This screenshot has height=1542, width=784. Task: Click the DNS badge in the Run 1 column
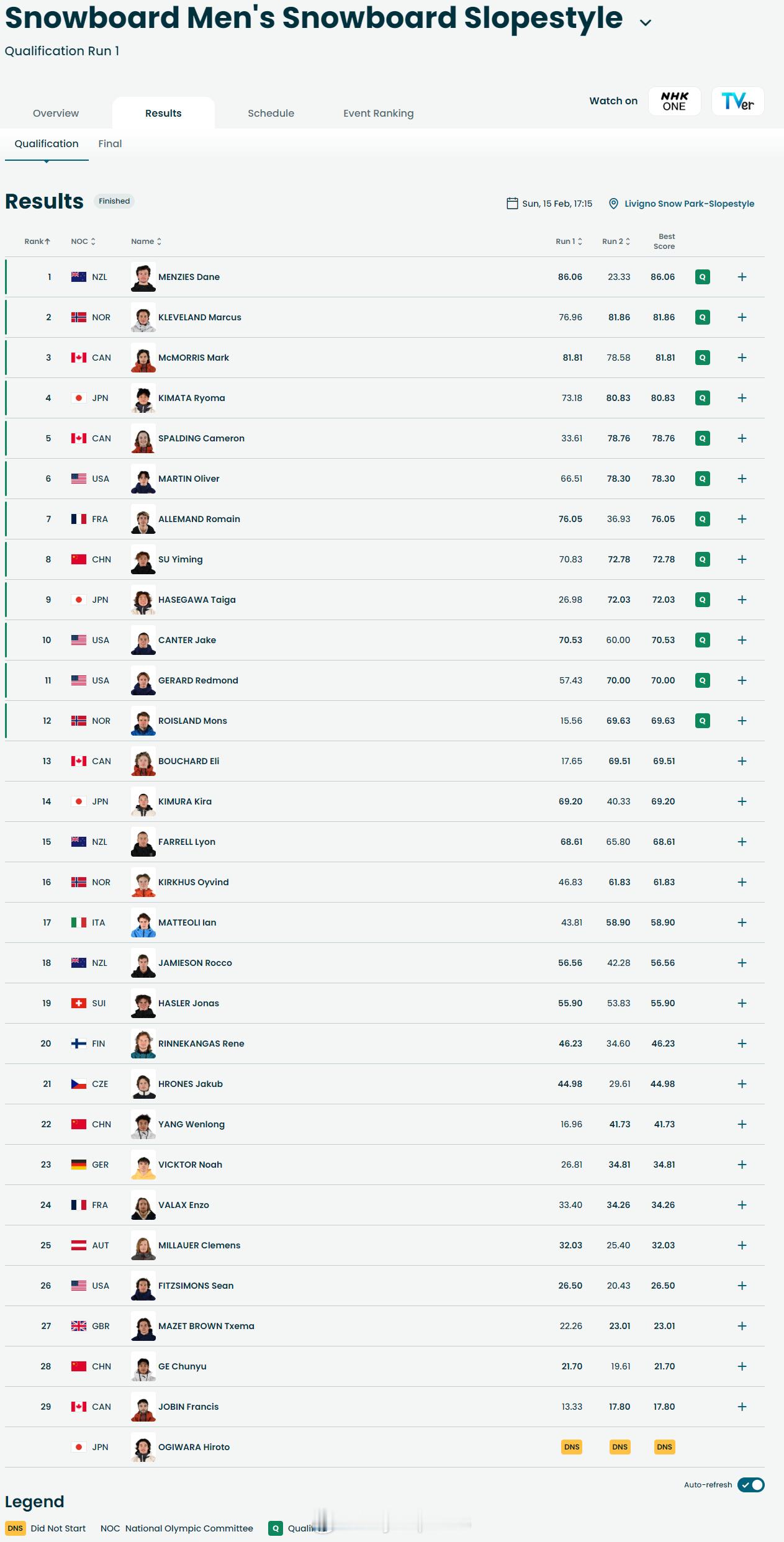[572, 1447]
